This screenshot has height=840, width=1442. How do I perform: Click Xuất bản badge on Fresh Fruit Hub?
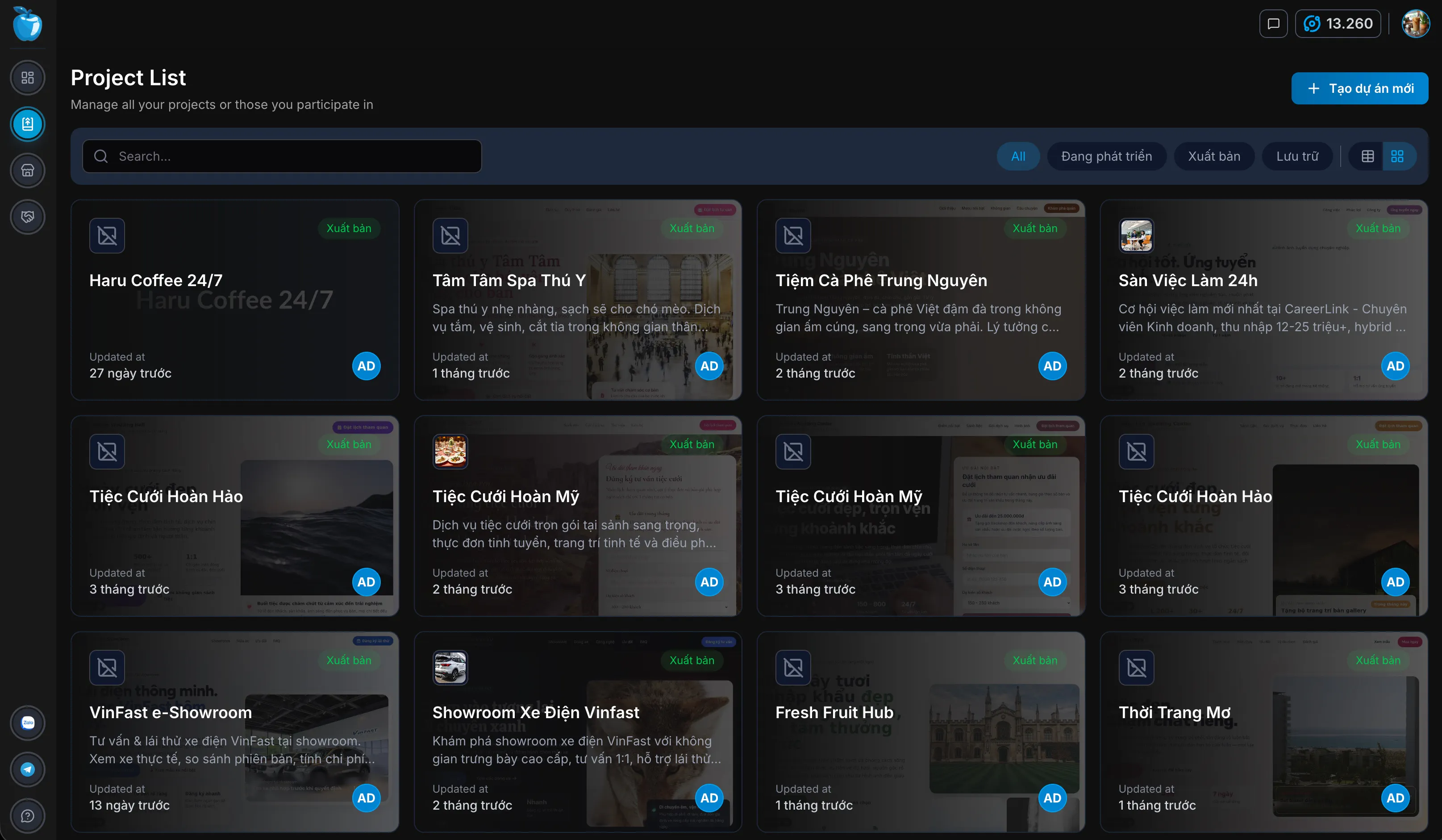[x=1034, y=660]
